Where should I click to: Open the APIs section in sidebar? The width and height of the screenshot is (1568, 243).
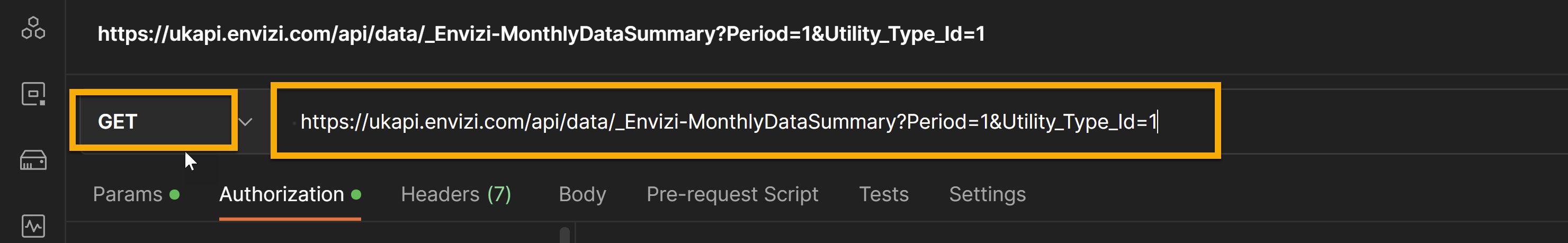[33, 28]
